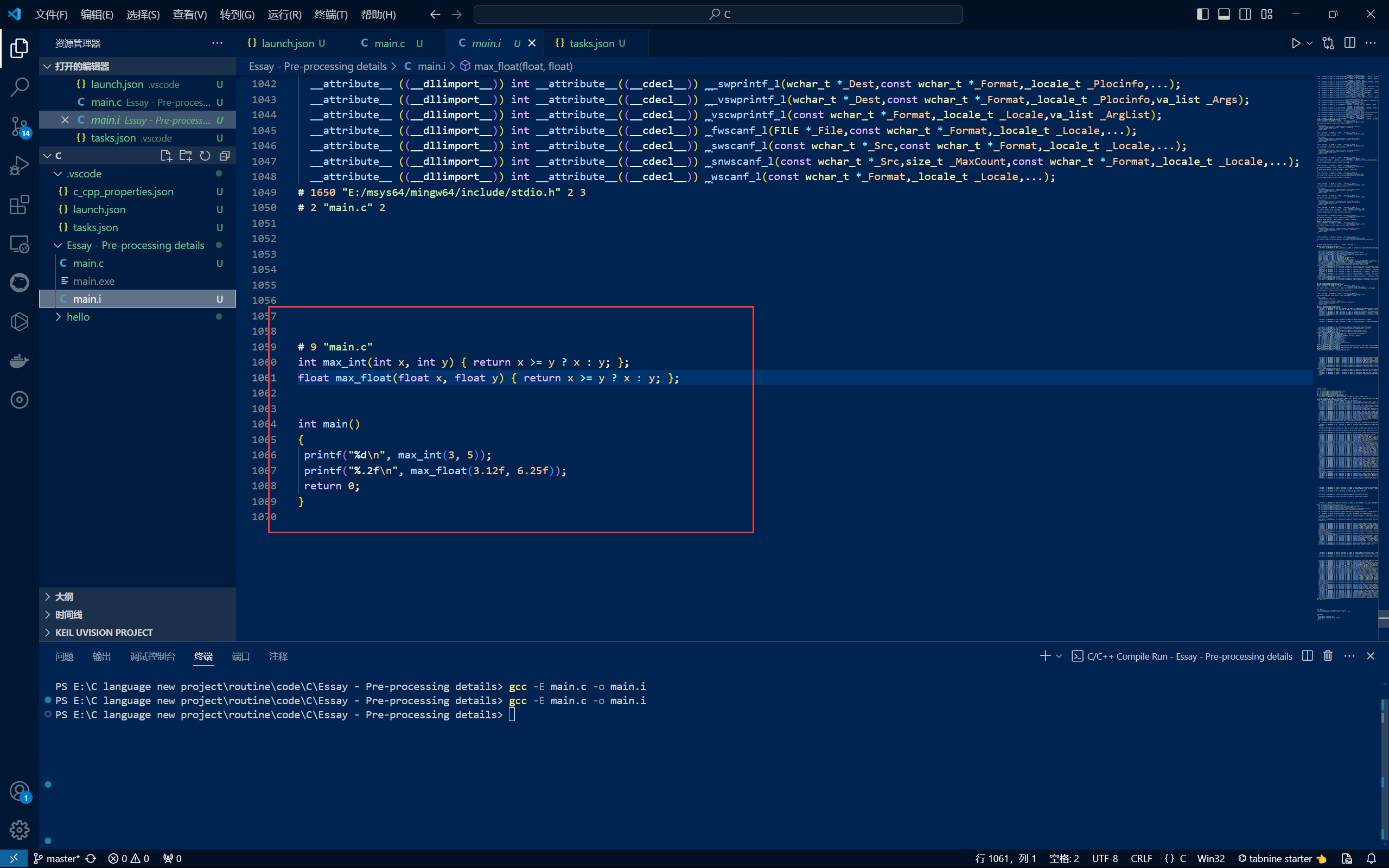This screenshot has width=1389, height=868.
Task: Open Remote Explorer in activity bar
Action: click(19, 244)
